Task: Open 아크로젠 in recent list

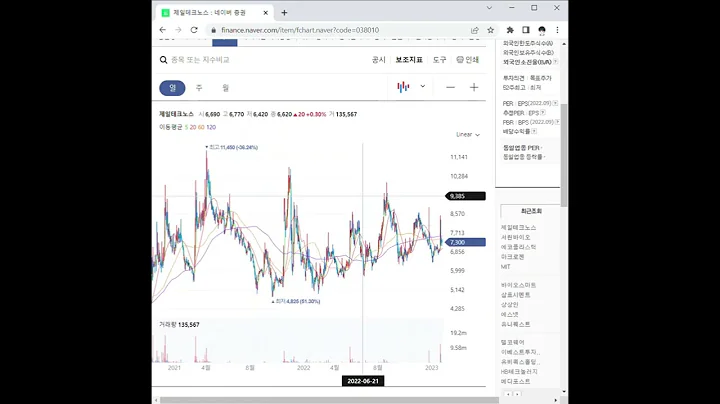Action: [512, 257]
